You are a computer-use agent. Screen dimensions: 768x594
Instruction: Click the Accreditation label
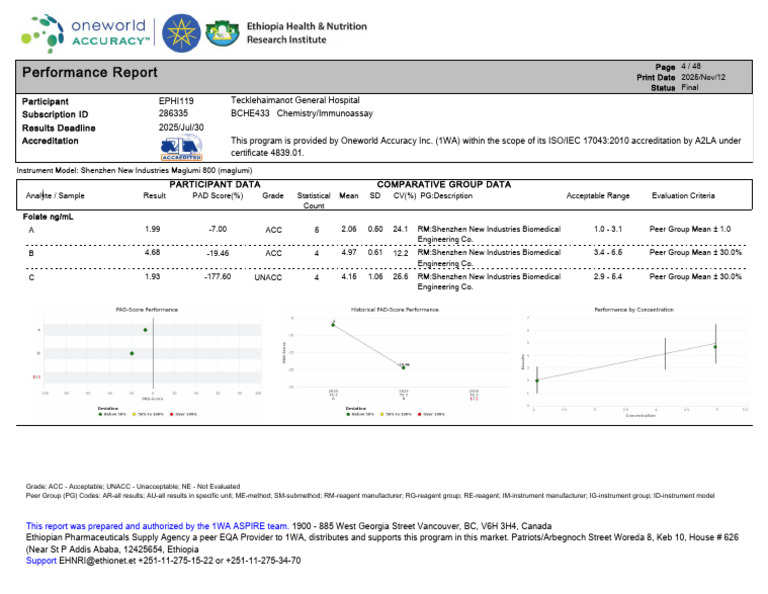point(50,141)
